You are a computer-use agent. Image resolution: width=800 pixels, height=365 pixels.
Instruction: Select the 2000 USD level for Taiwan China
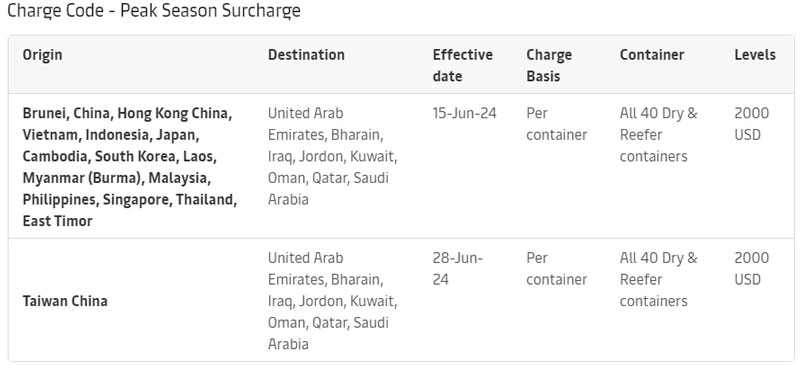[x=752, y=269]
